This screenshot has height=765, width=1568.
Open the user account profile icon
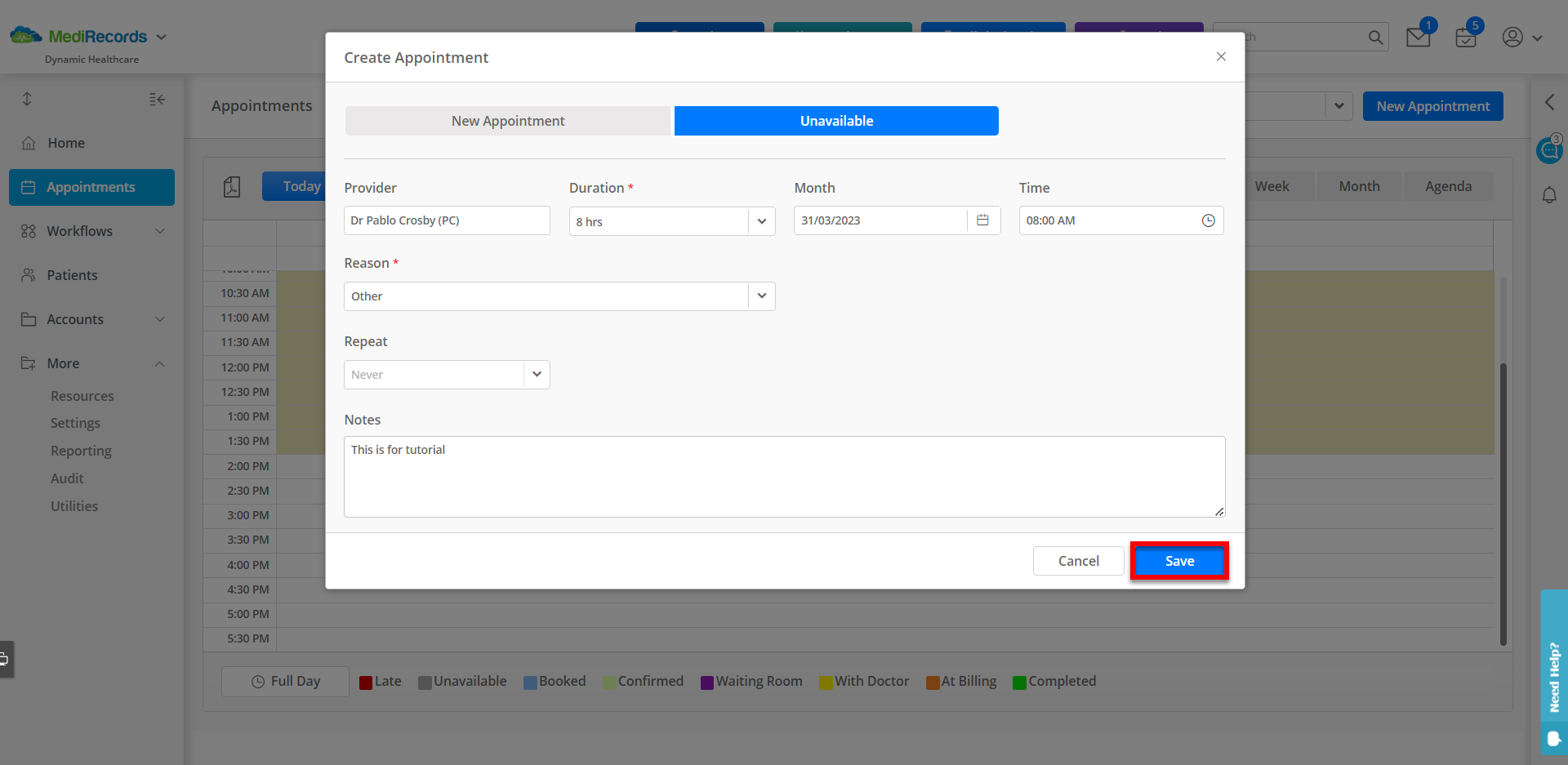1512,37
